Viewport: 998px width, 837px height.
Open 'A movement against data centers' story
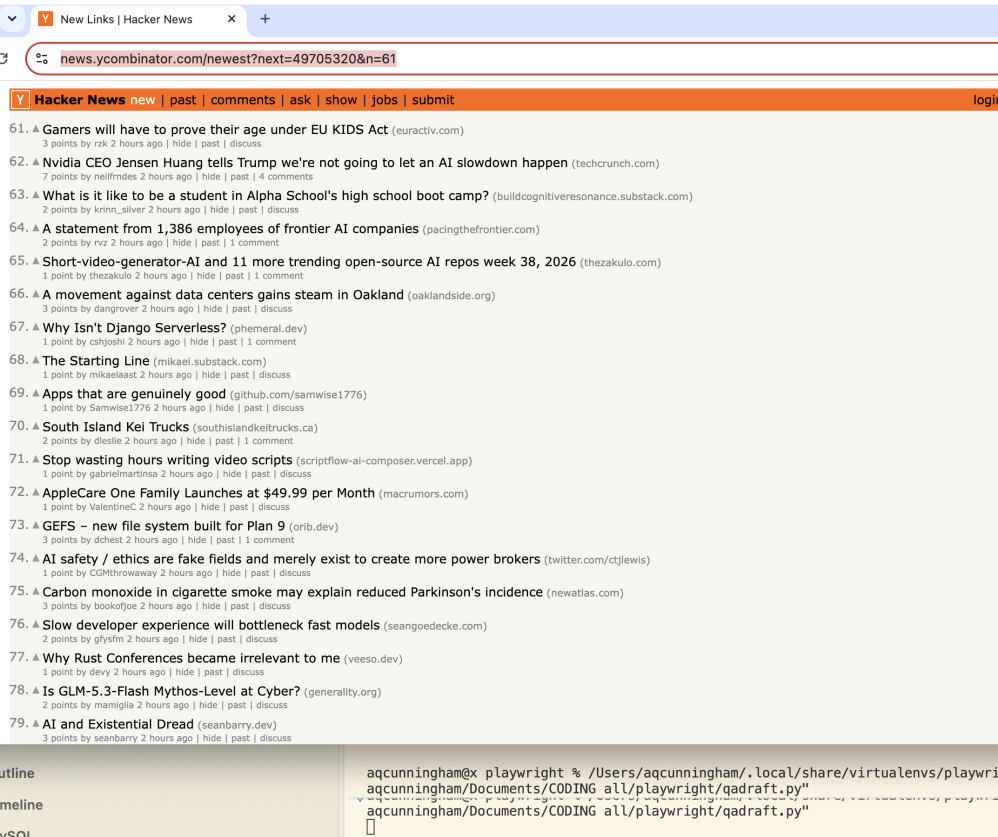tap(223, 295)
